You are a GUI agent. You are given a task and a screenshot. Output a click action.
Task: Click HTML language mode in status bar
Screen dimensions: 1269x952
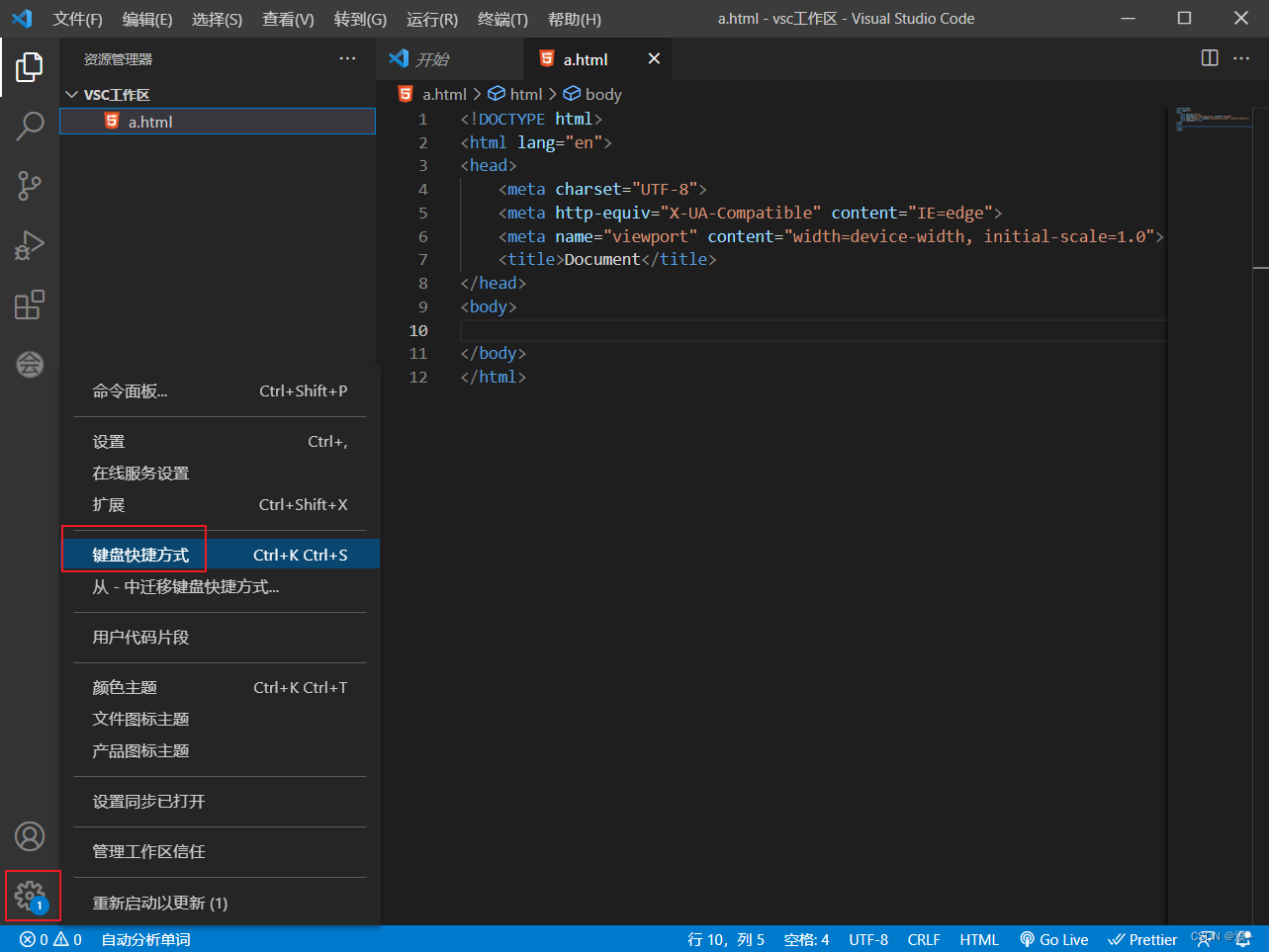tap(979, 939)
